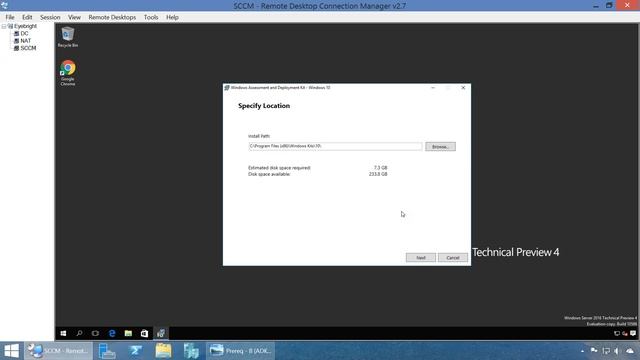
Task: Open the Session menu
Action: point(50,17)
